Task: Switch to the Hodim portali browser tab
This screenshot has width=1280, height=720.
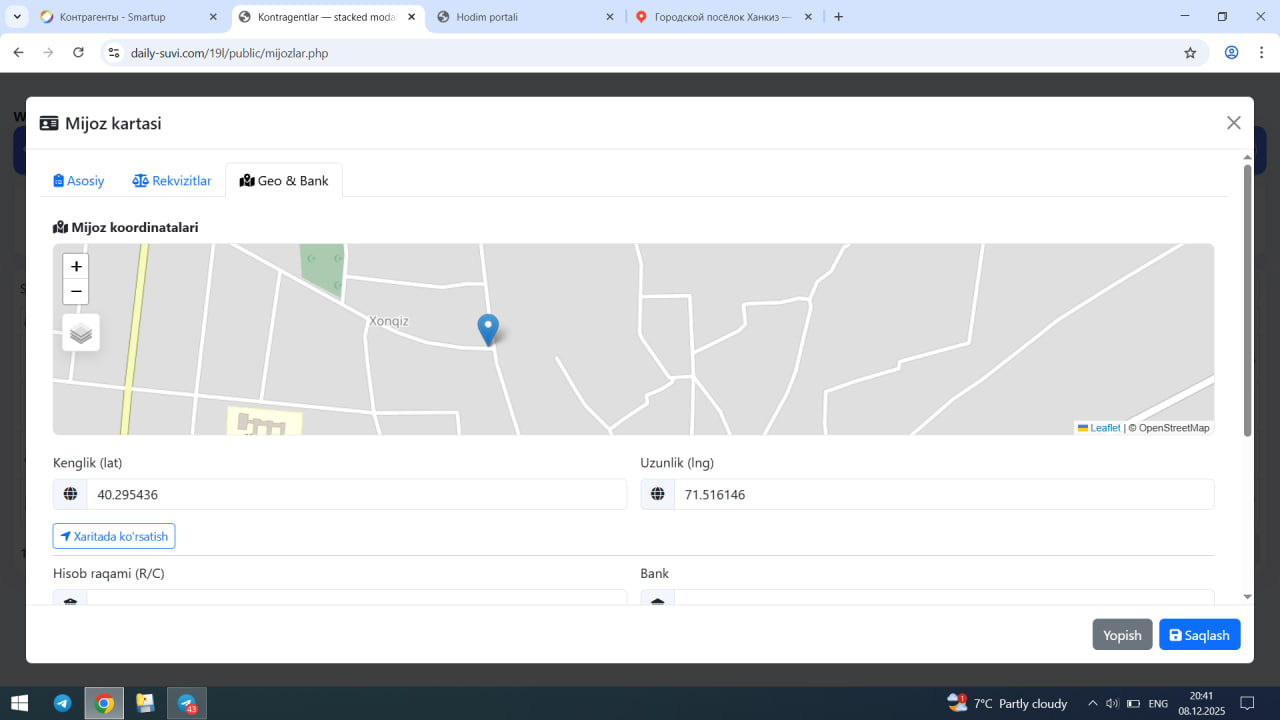Action: (528, 17)
